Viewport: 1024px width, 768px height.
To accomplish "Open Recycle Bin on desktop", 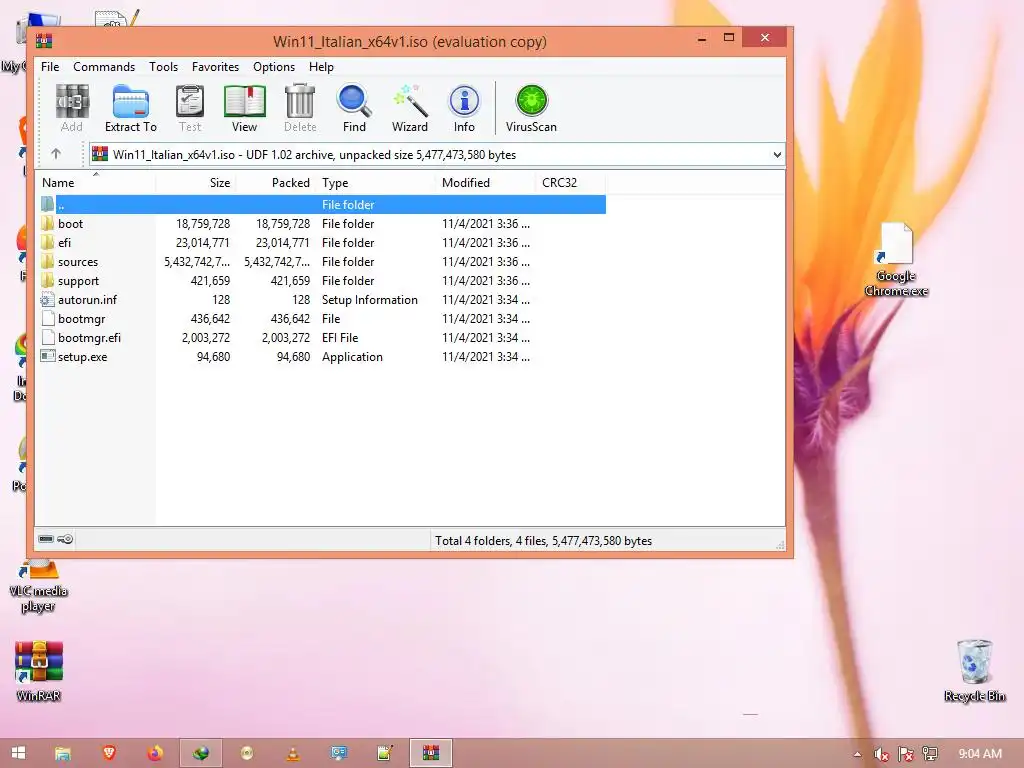I will pyautogui.click(x=974, y=670).
